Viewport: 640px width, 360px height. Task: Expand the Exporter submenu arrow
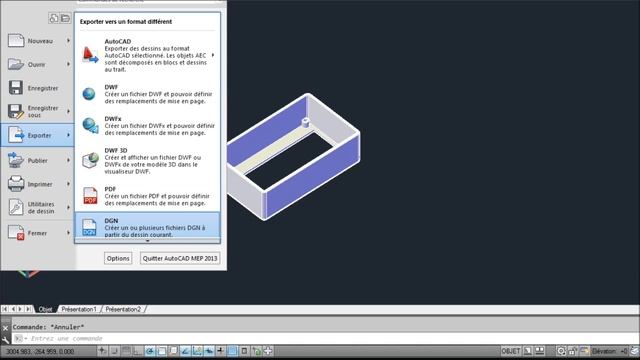[x=68, y=135]
